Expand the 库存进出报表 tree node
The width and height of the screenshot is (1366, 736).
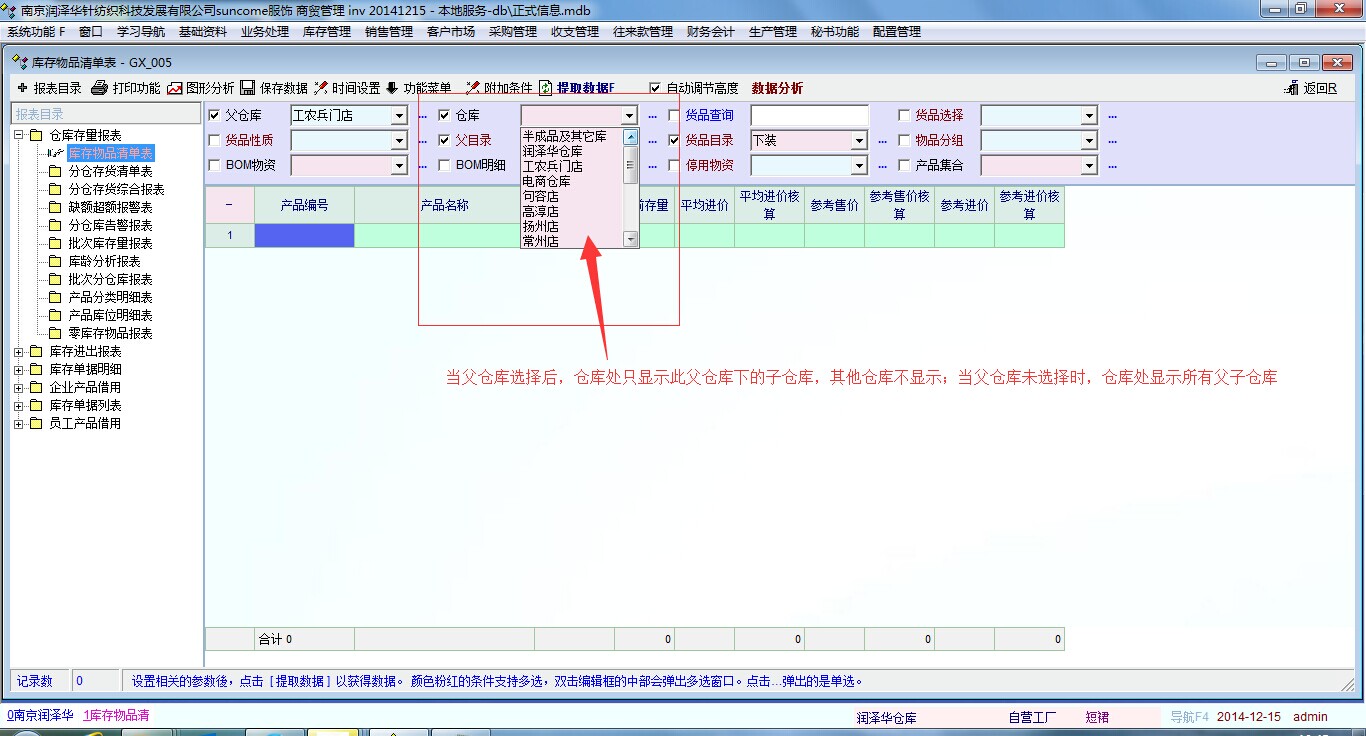pyautogui.click(x=19, y=351)
